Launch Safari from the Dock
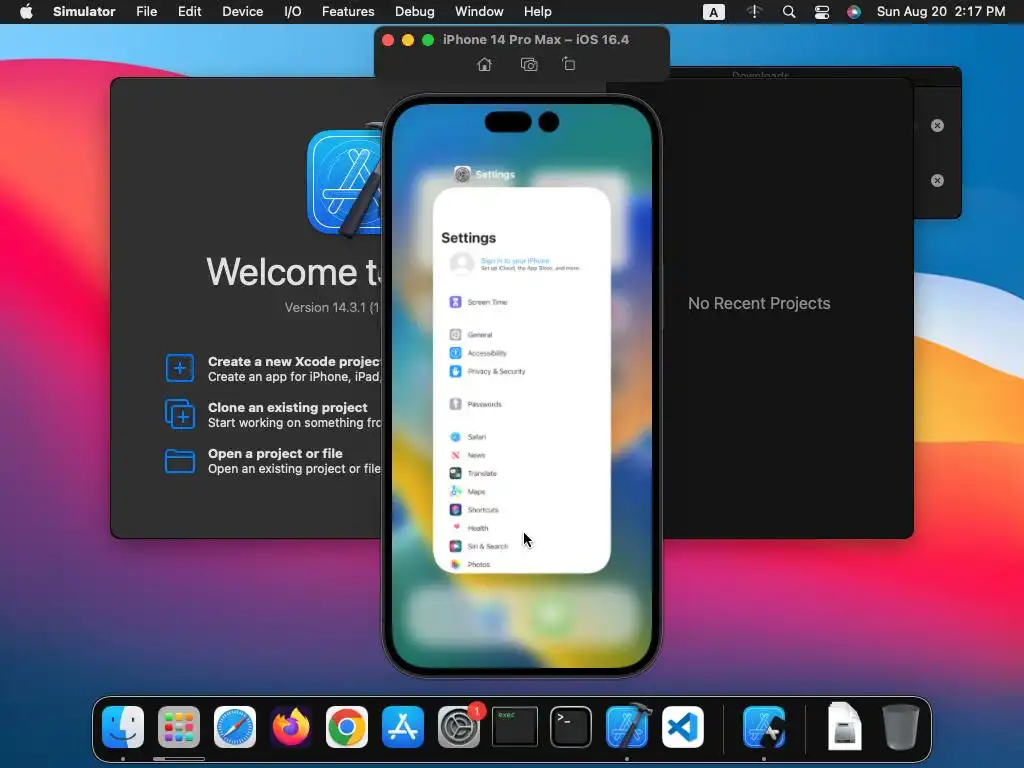The height and width of the screenshot is (768, 1024). (235, 727)
